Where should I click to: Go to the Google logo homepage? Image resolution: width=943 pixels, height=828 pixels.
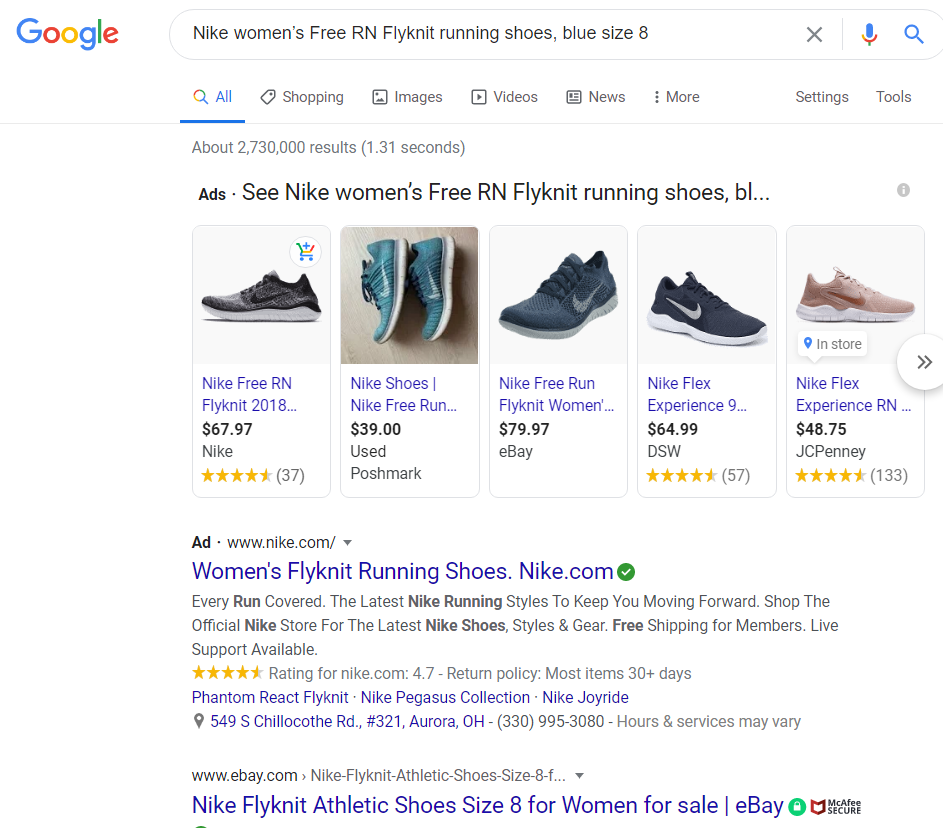(67, 34)
